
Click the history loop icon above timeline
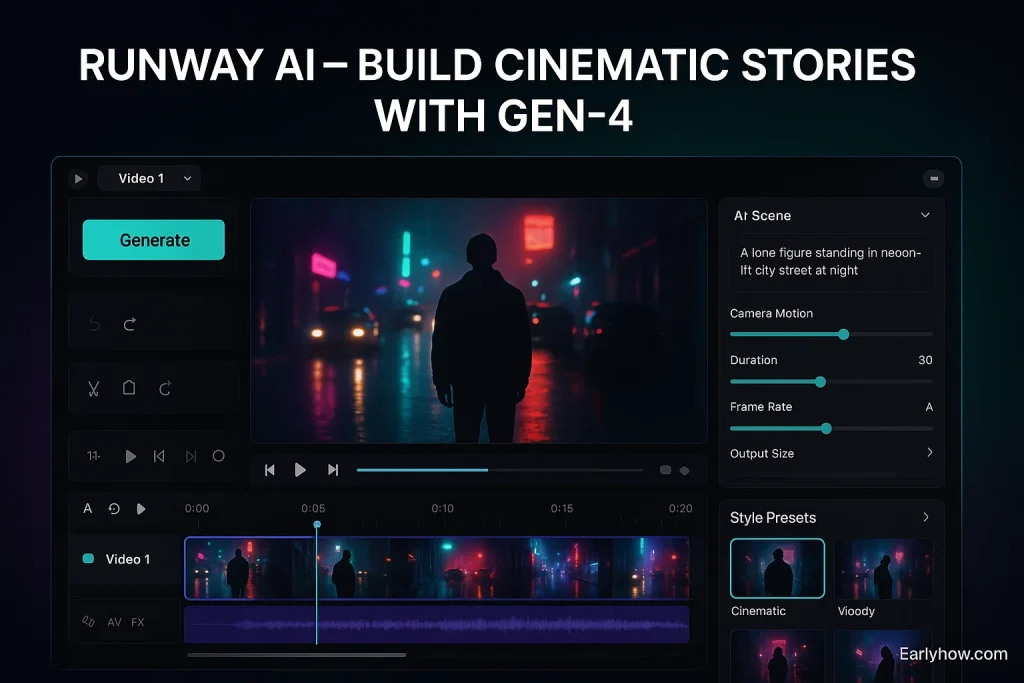tap(114, 509)
